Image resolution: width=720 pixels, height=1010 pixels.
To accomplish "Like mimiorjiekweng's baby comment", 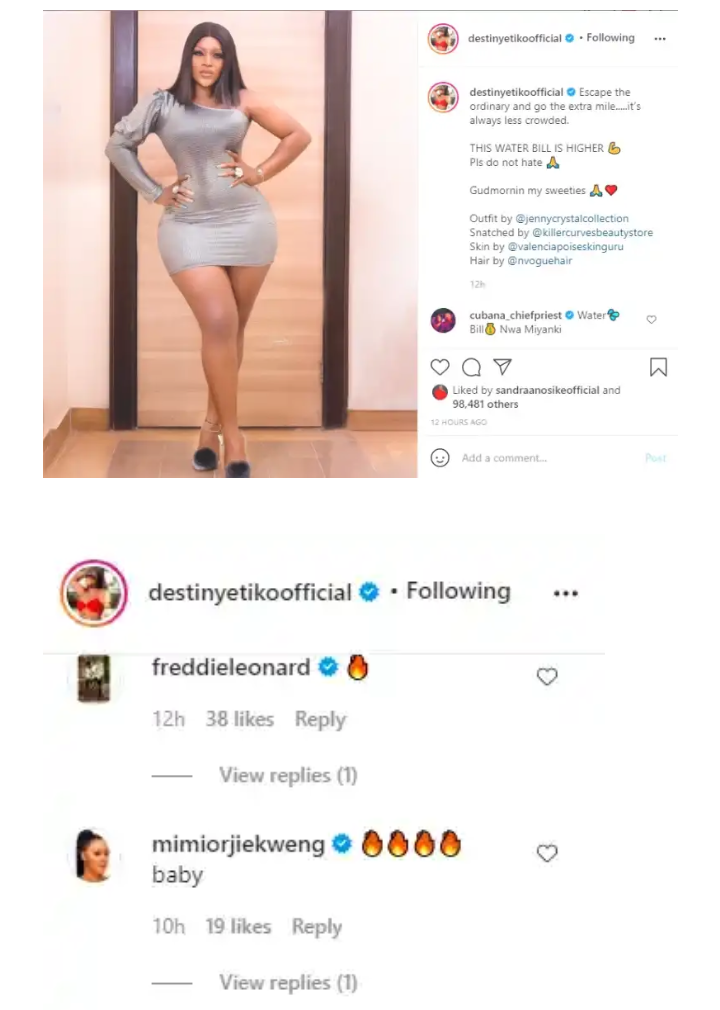I will 547,853.
